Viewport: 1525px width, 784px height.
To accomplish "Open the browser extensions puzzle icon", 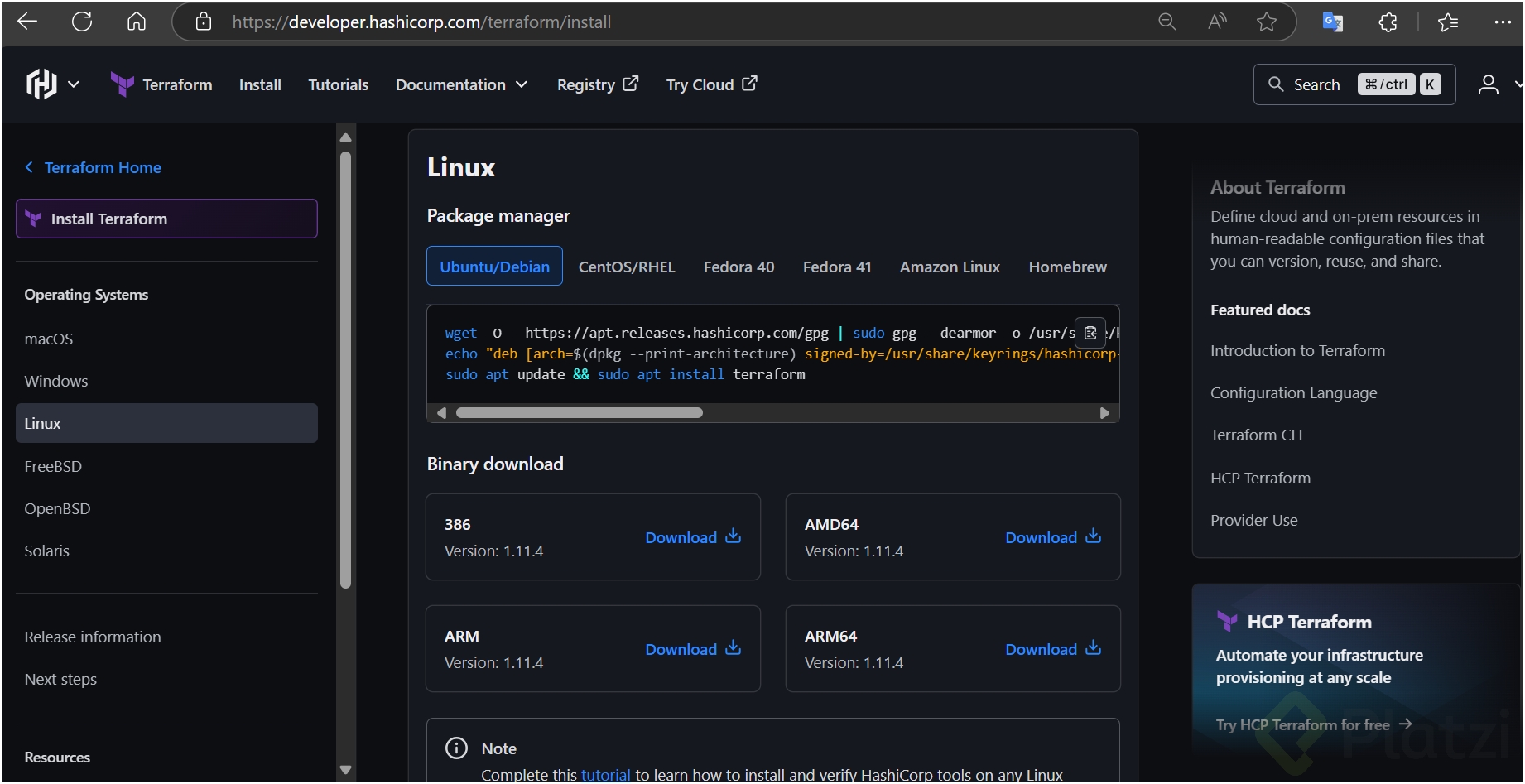I will [1388, 22].
